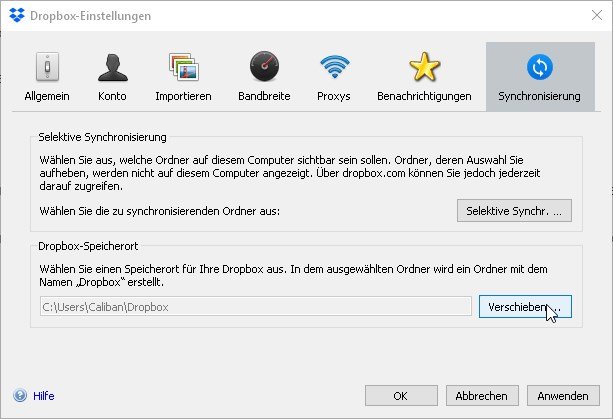The image size is (613, 419).
Task: Open the Synchronisierung blue sync icon
Action: 540,67
